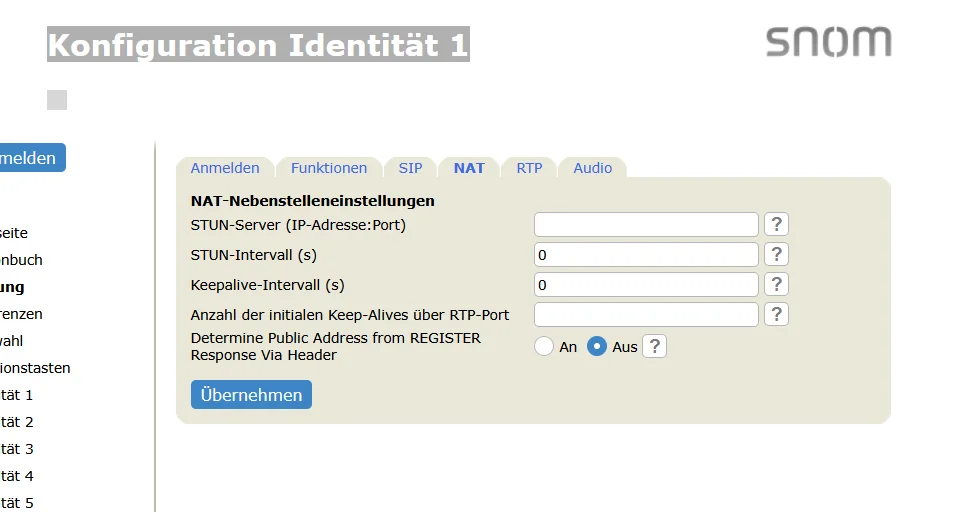971x512 pixels.
Task: Open the Funktionen tab
Action: click(x=329, y=168)
